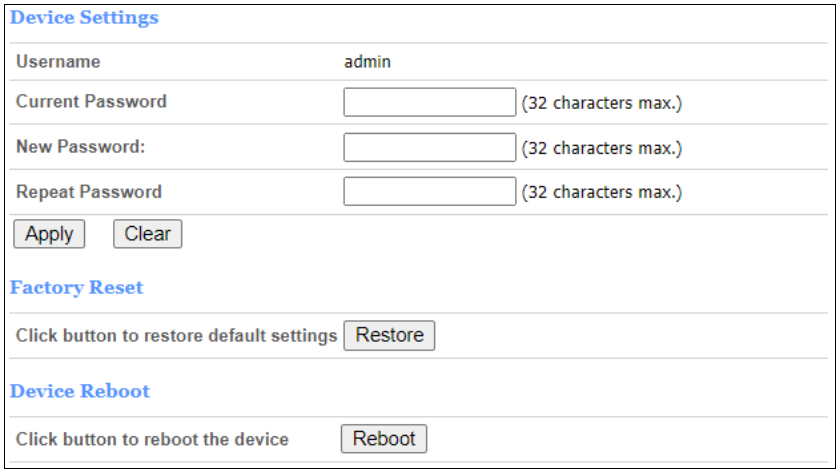The image size is (839, 471).
Task: Reboot the device
Action: 384,439
